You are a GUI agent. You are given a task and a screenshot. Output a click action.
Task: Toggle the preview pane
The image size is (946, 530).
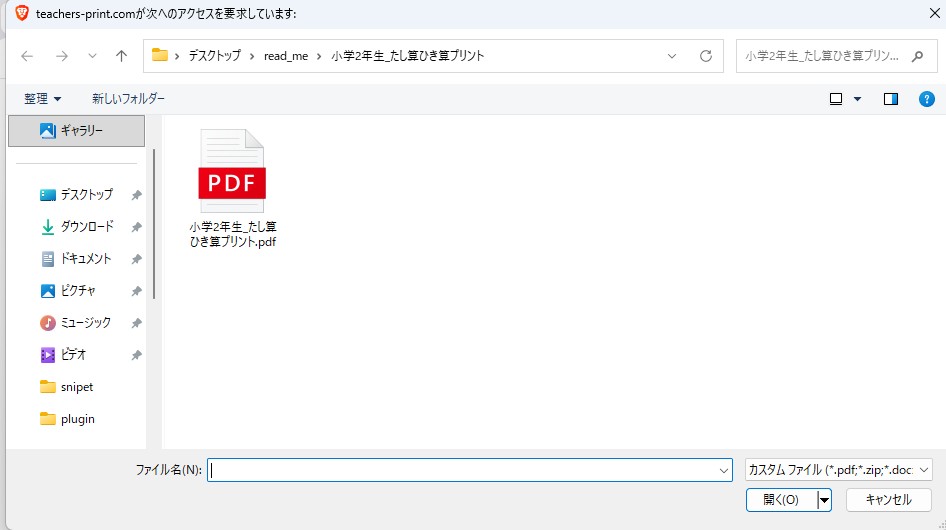coord(890,99)
